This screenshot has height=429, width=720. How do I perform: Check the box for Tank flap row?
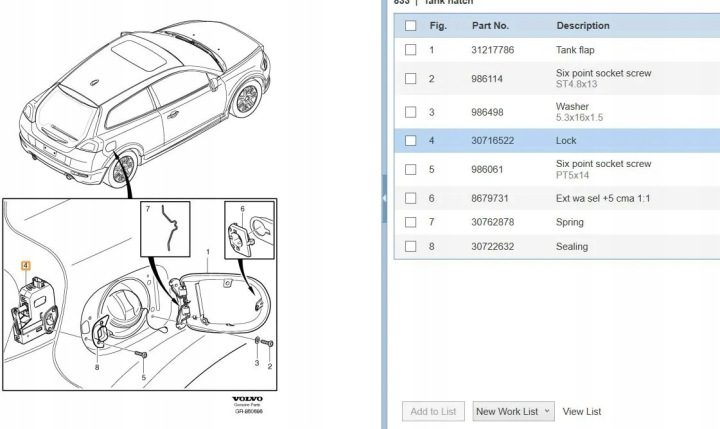point(411,50)
